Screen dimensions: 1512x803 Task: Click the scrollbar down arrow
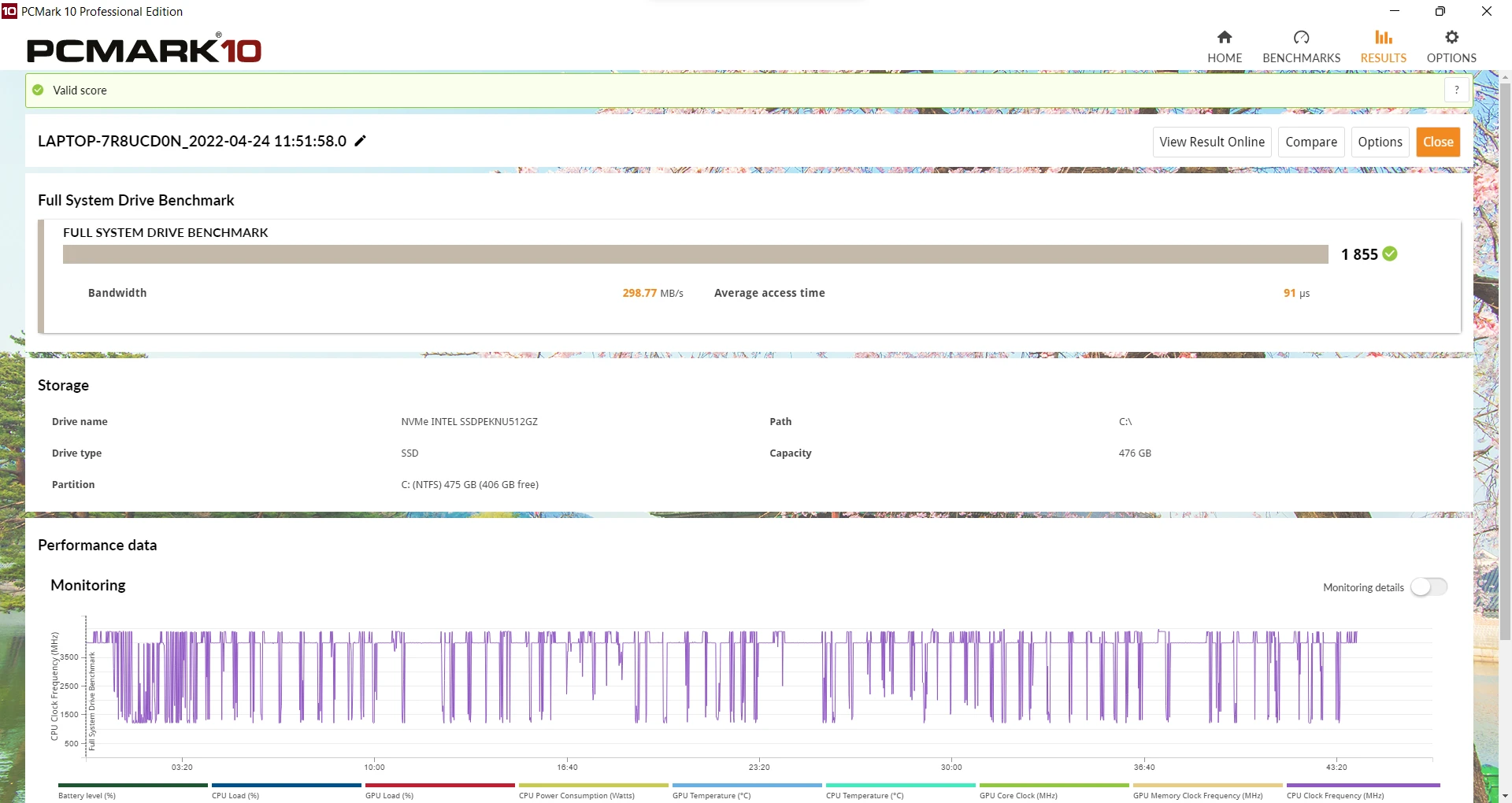click(x=1505, y=796)
